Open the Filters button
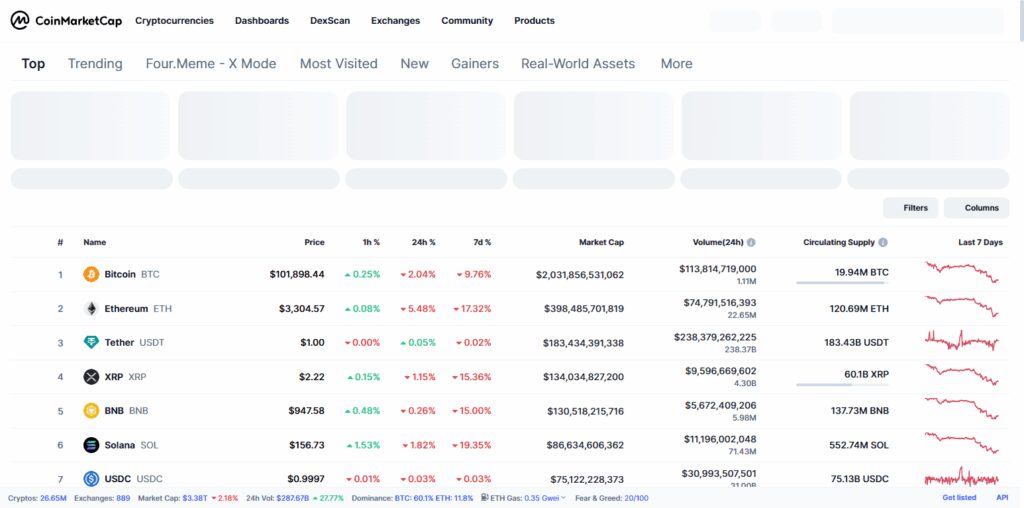The image size is (1024, 508). pyautogui.click(x=910, y=208)
